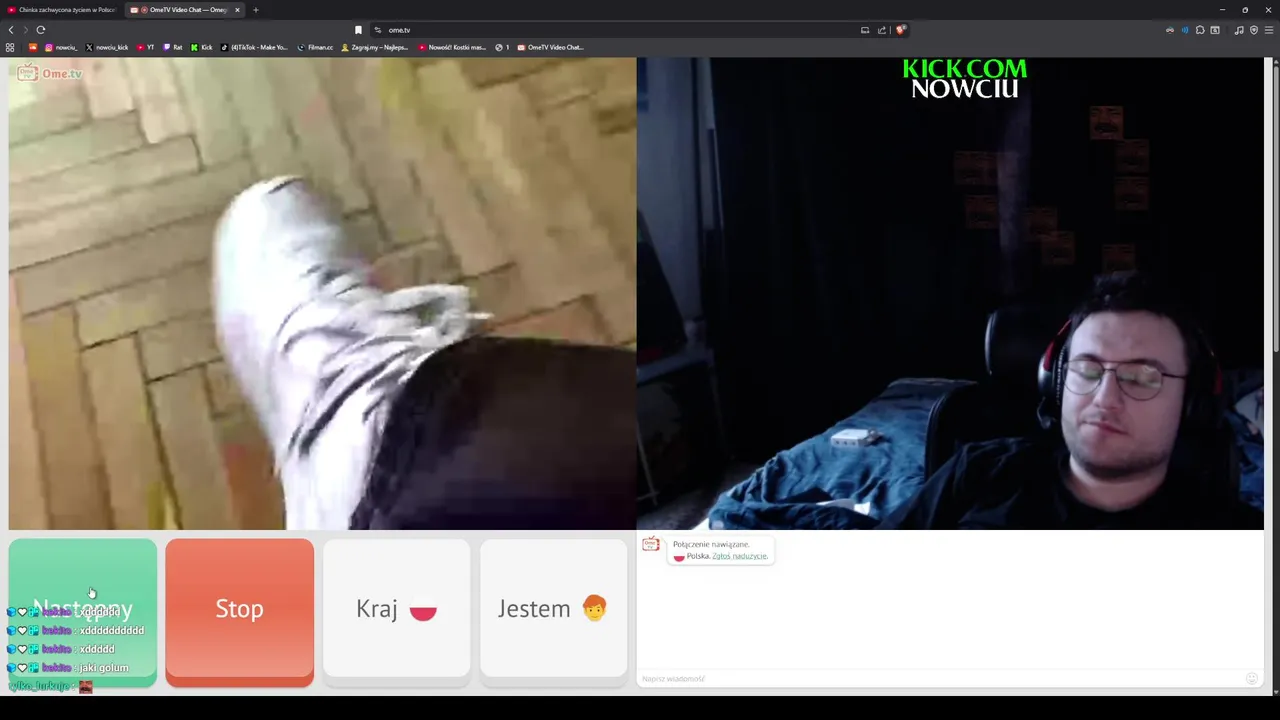Open the browser hamburger menu
1280x720 pixels.
pos(1269,30)
